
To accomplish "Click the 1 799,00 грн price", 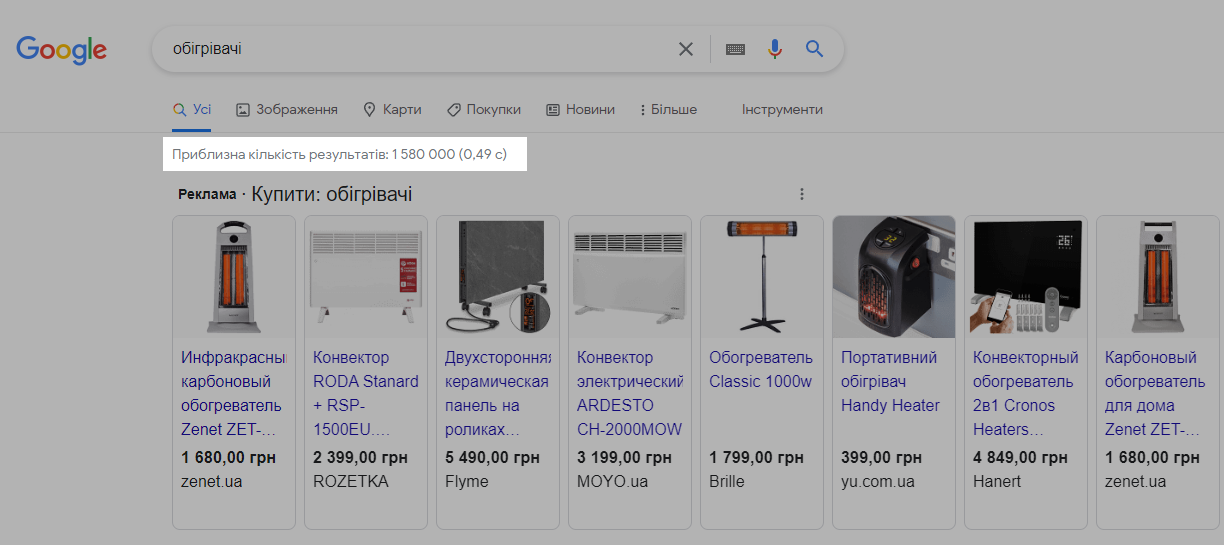I will coord(756,458).
